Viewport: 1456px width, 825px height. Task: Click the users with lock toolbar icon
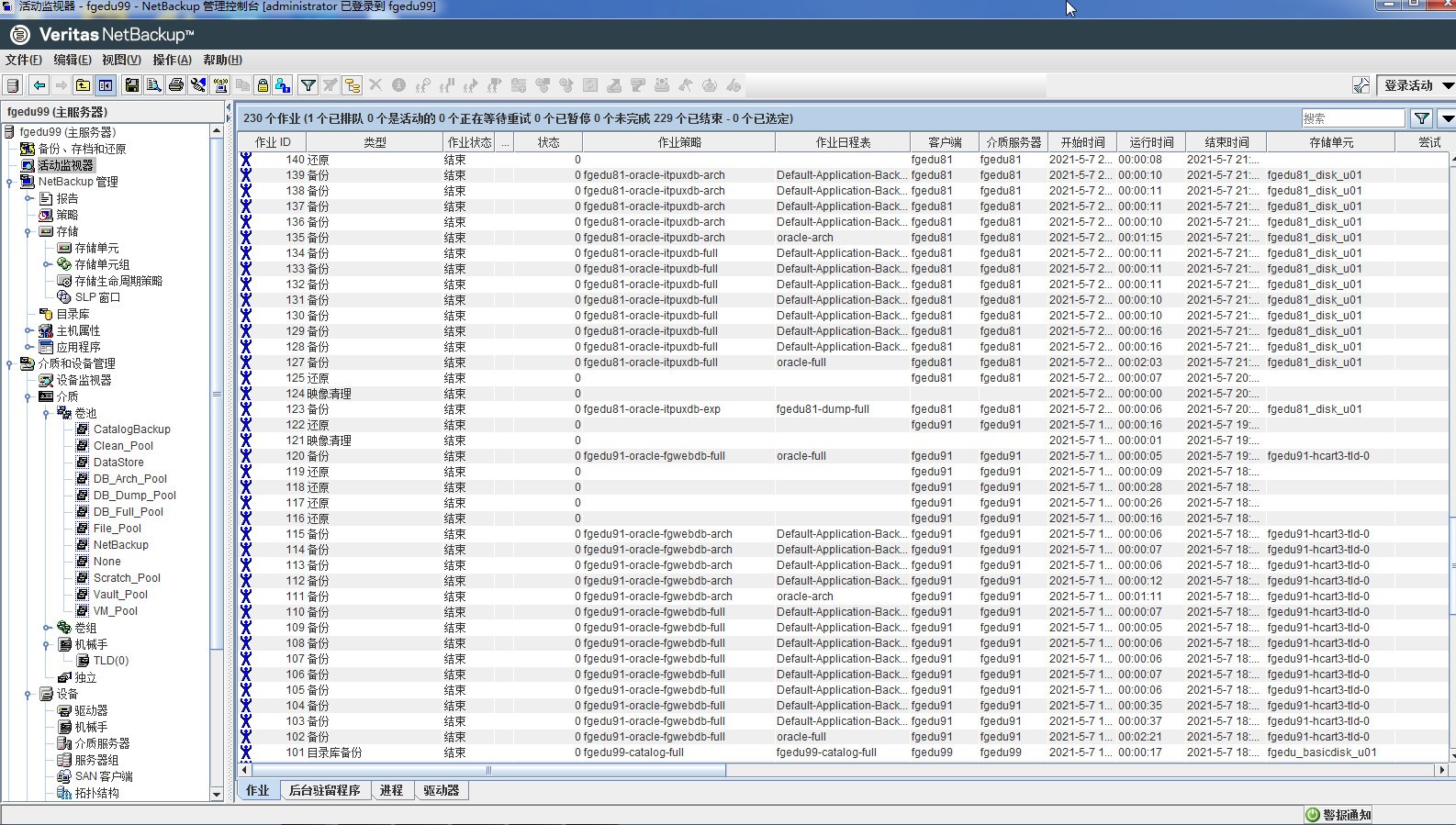(x=283, y=85)
